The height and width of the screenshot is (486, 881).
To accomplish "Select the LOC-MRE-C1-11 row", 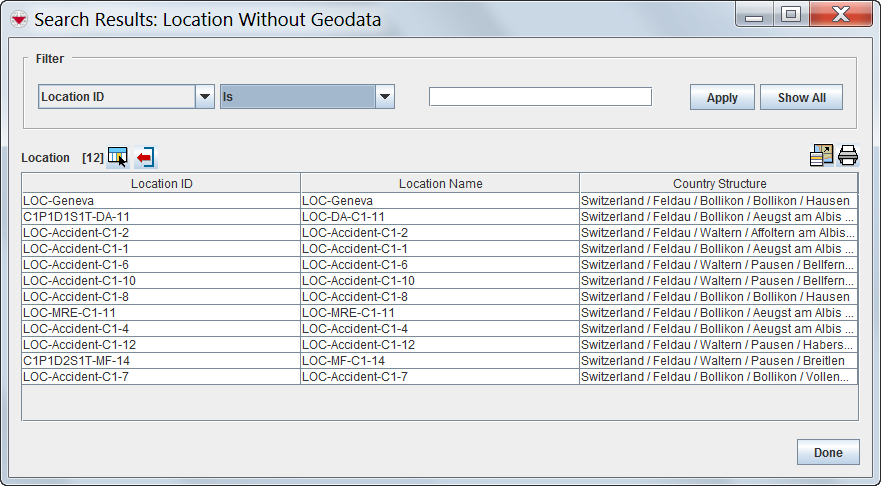I will point(161,313).
